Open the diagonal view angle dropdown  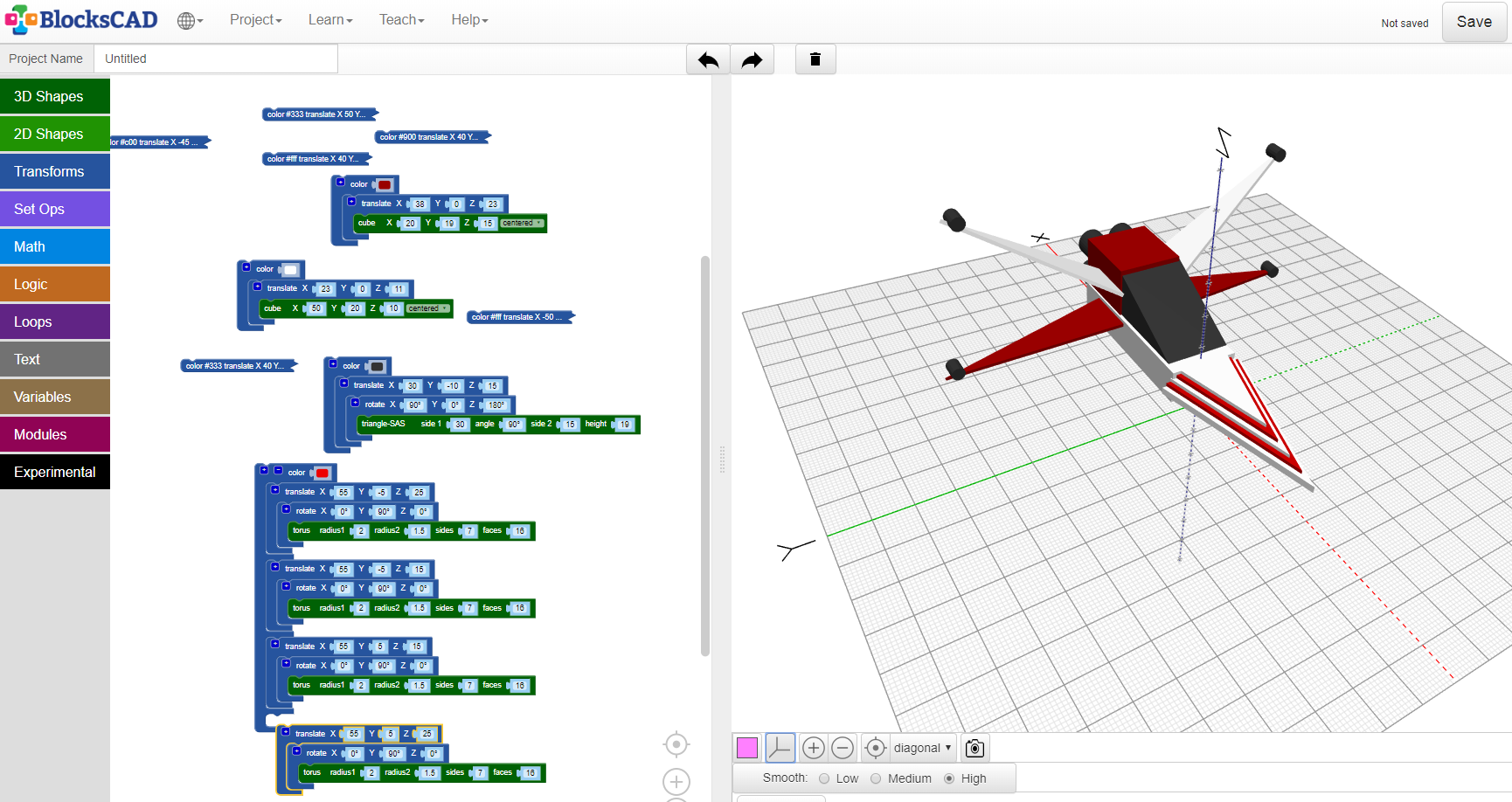(x=922, y=748)
